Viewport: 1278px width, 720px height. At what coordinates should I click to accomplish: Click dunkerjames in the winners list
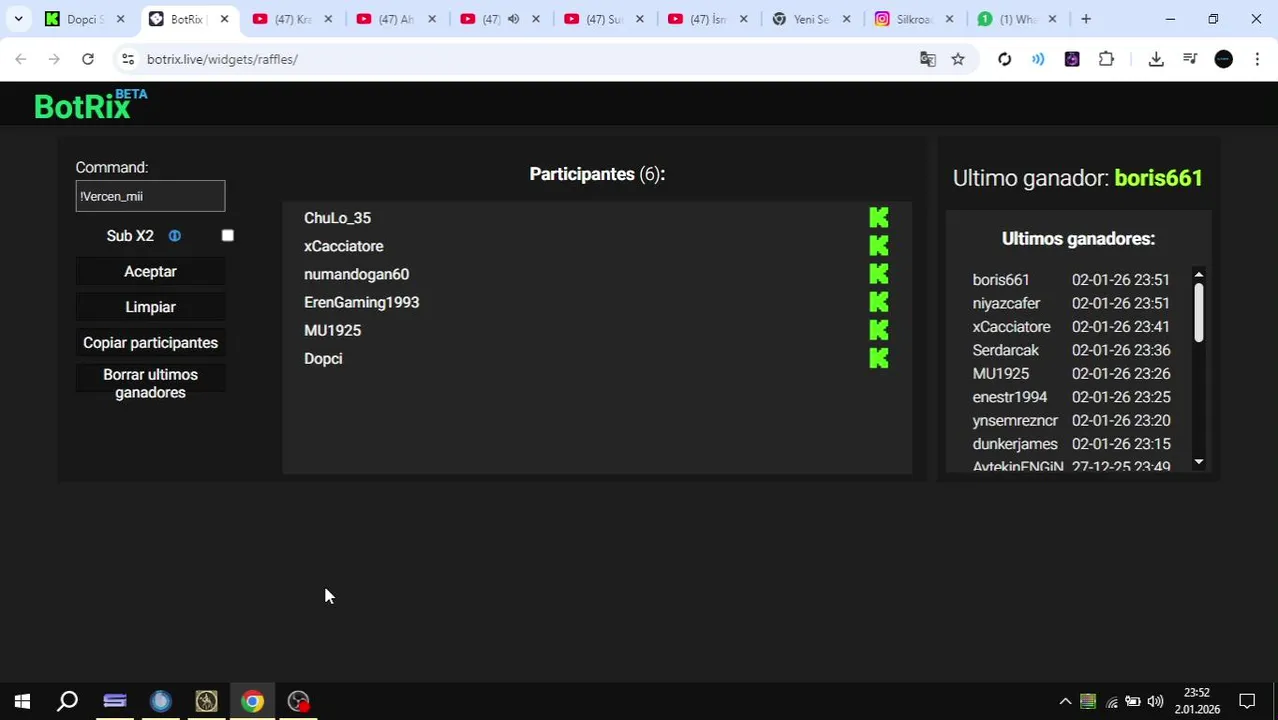coord(1014,444)
